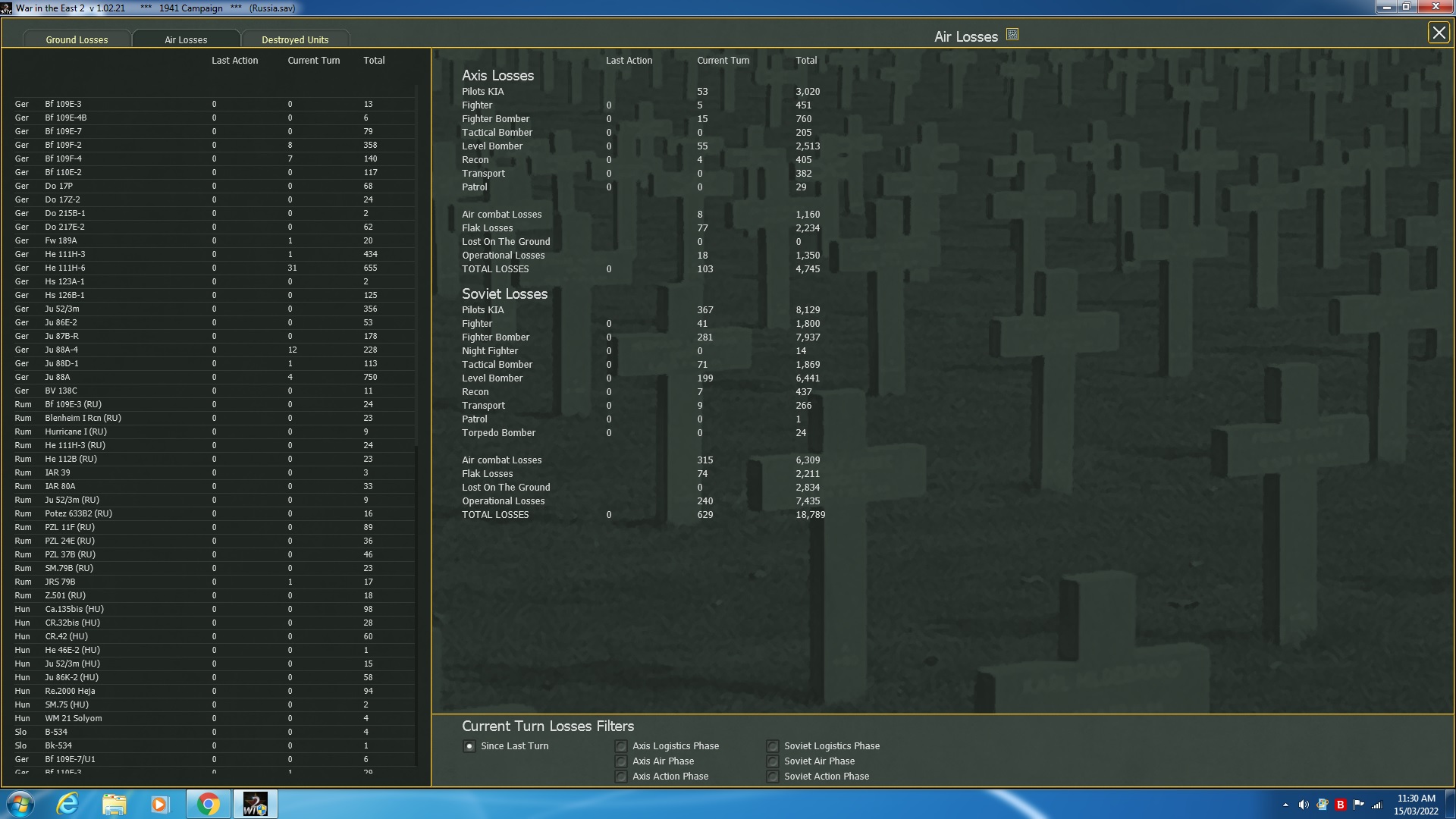Open the Bitdefender tray icon

[1341, 805]
